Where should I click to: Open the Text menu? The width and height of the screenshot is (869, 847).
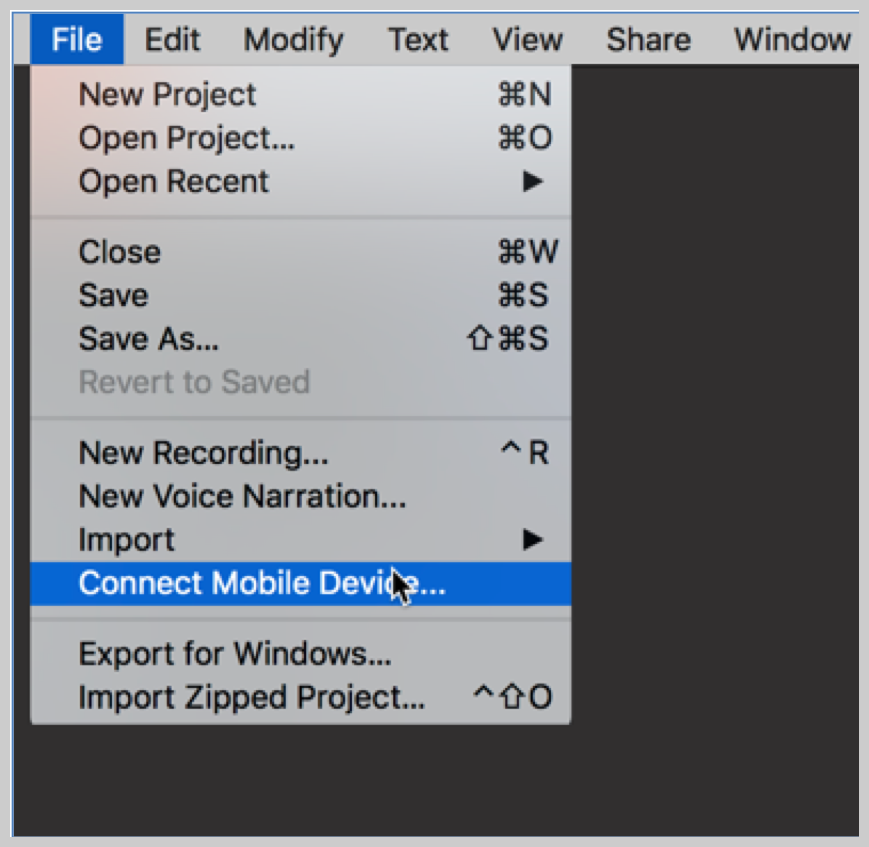click(x=418, y=39)
